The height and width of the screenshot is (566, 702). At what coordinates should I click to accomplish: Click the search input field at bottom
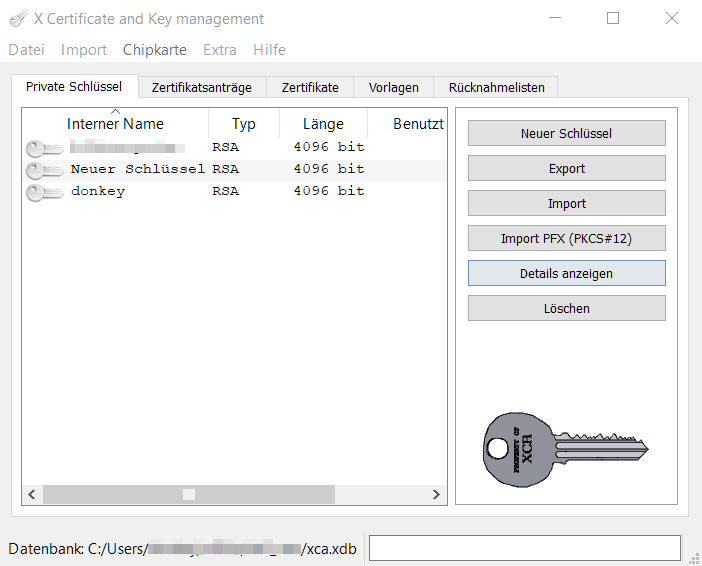(x=524, y=548)
